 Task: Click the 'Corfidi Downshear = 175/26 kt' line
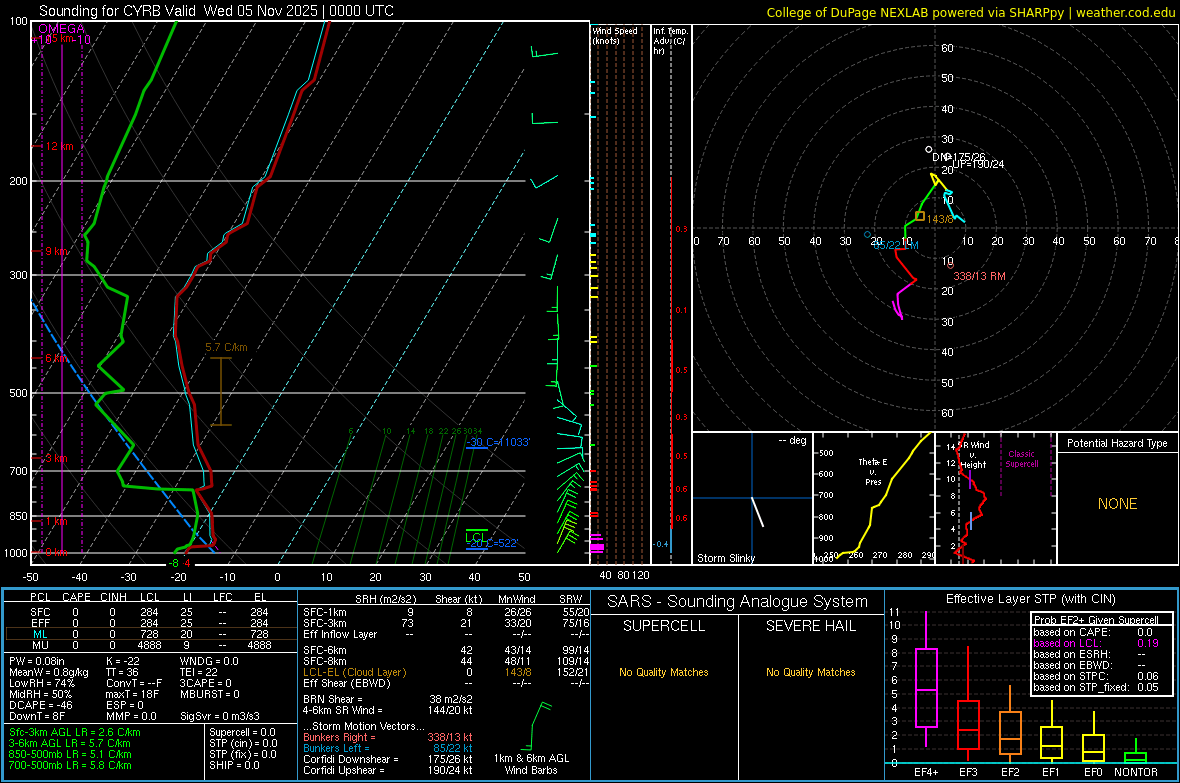pos(388,759)
